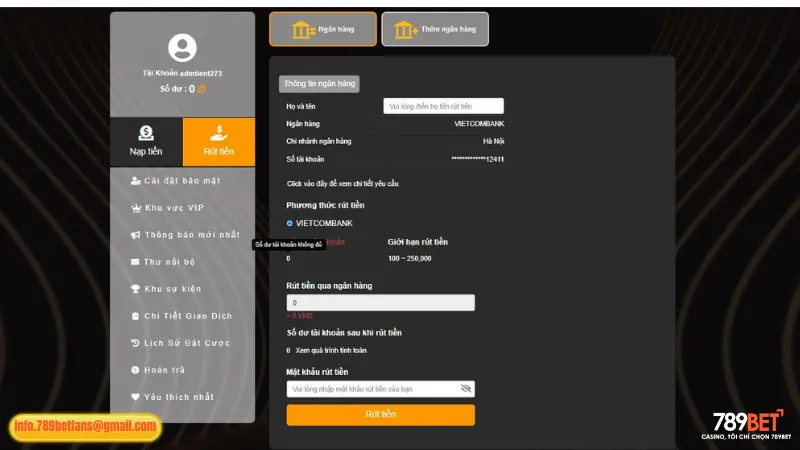Click the Rút tiền hand-coin icon
This screenshot has width=800, height=450.
pos(219,133)
